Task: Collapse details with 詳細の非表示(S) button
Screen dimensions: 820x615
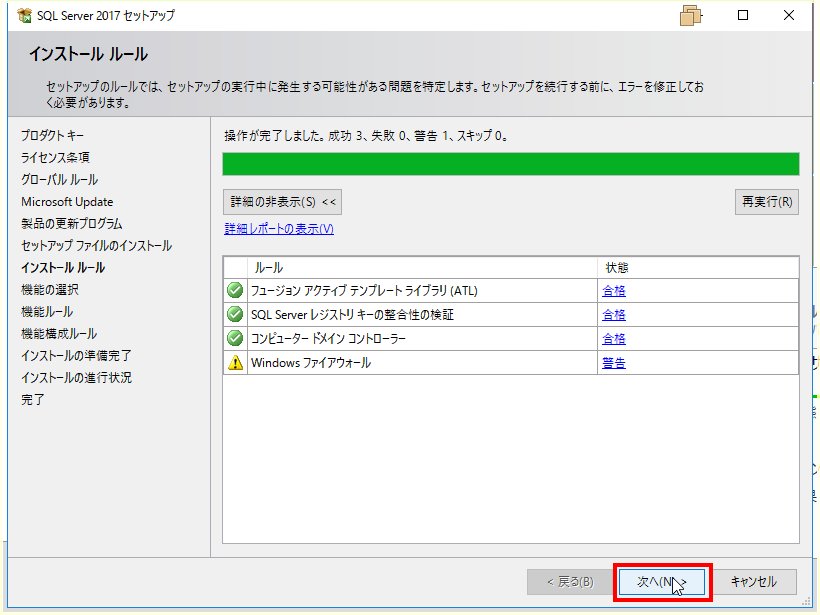Action: [282, 202]
